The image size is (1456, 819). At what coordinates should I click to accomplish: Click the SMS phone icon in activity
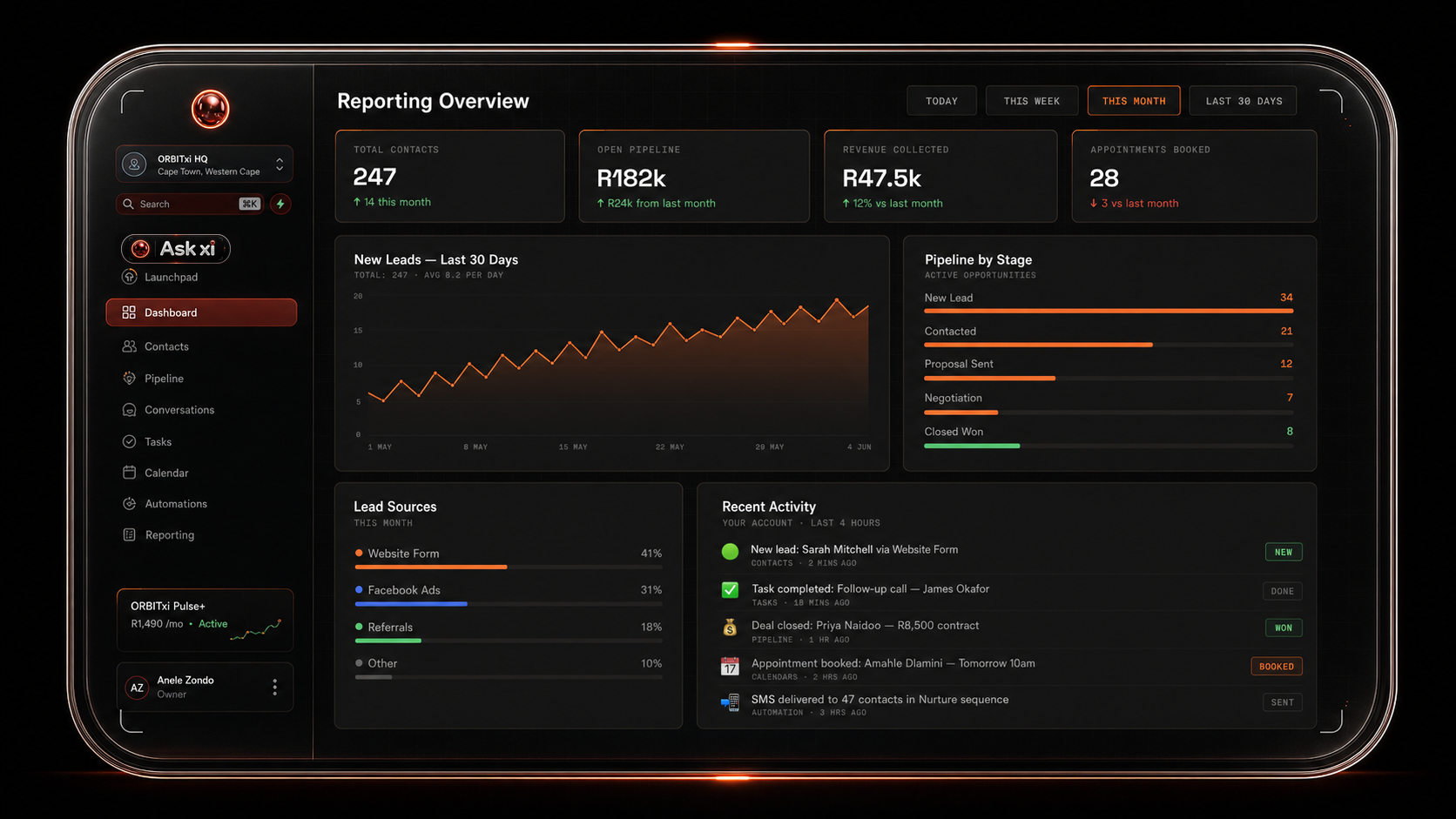[731, 702]
